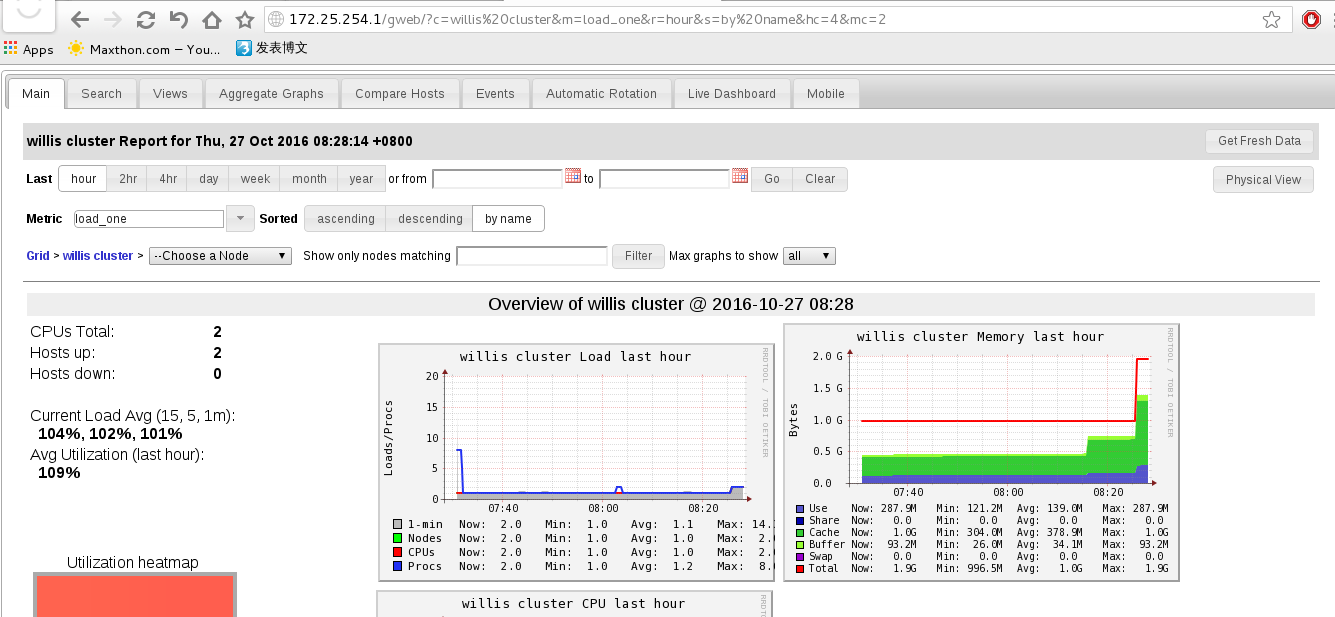Open the browser home page icon

pyautogui.click(x=211, y=20)
